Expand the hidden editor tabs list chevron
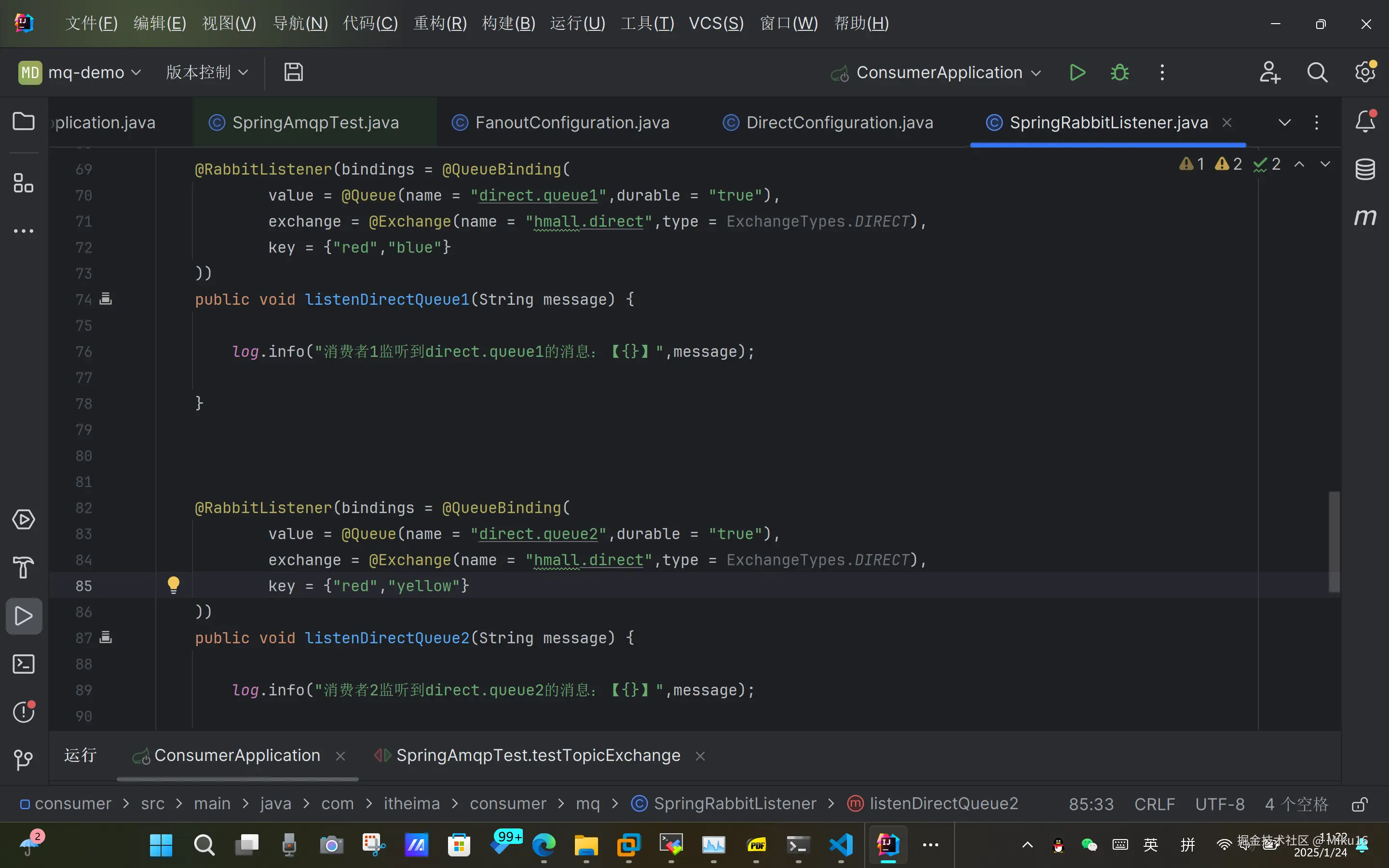The image size is (1389, 868). [1284, 123]
